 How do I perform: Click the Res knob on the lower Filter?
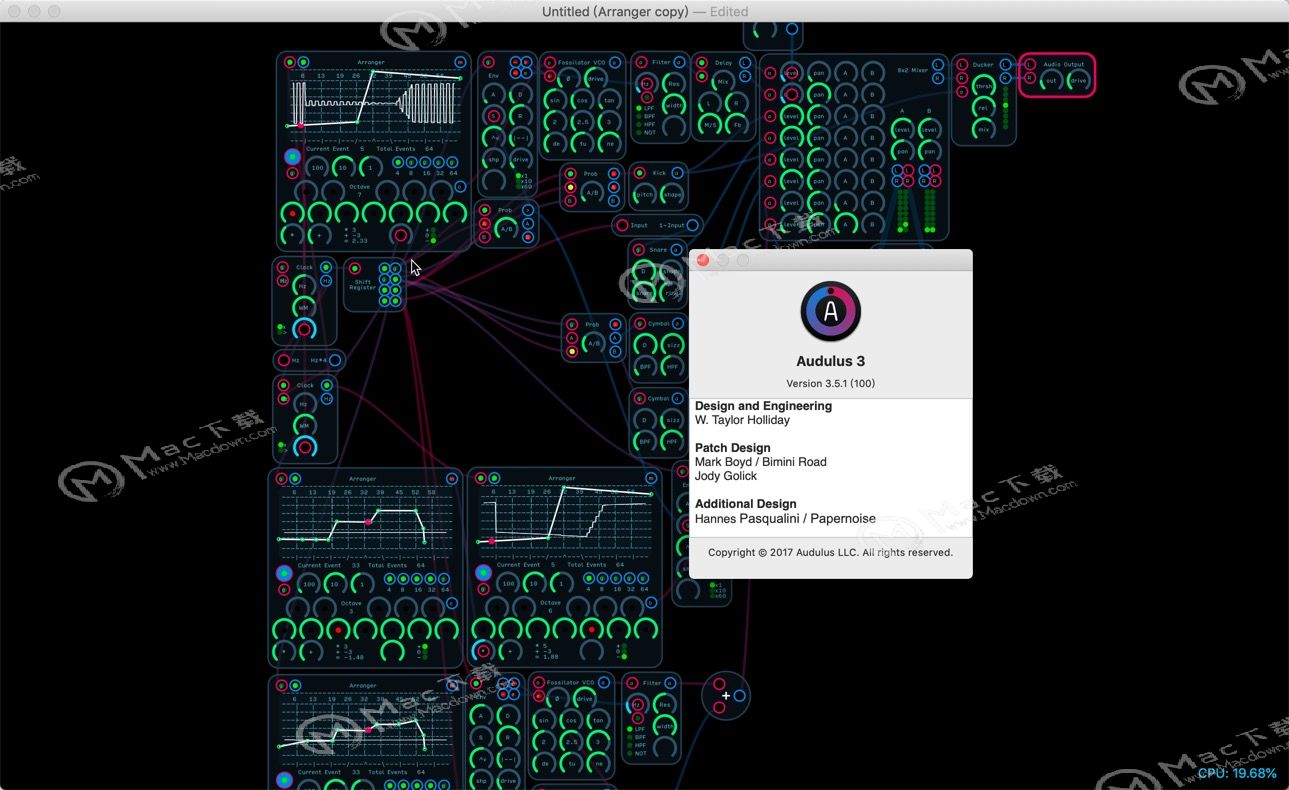pyautogui.click(x=665, y=703)
